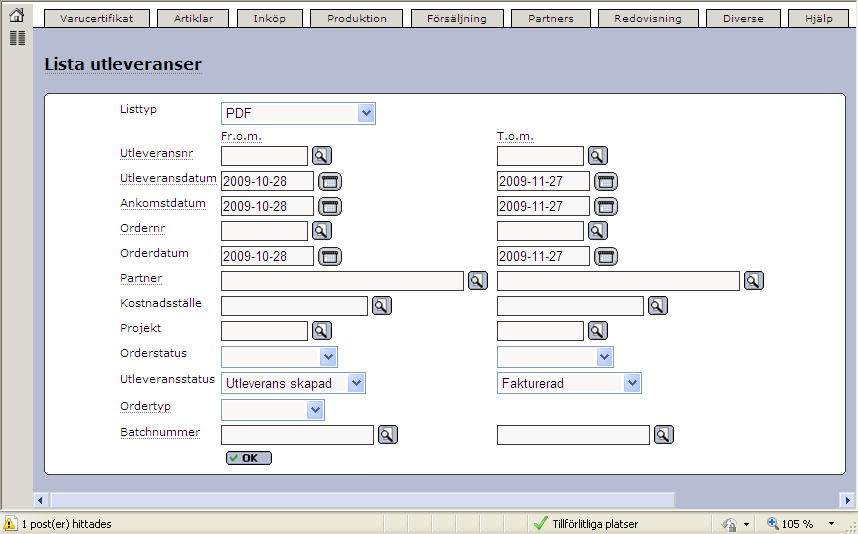Image resolution: width=858 pixels, height=534 pixels.
Task: Search Ordernr from-value with magnifier
Action: (x=322, y=231)
